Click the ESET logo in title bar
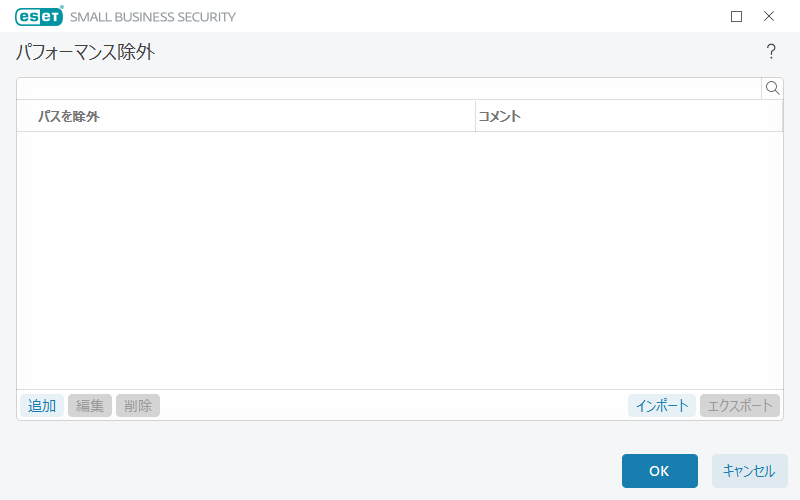 [x=39, y=16]
